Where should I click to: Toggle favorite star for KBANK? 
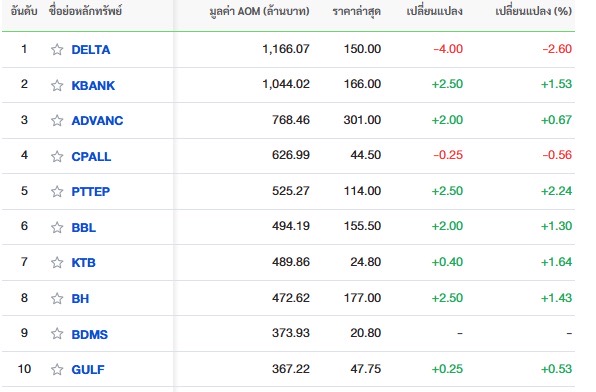pos(57,85)
